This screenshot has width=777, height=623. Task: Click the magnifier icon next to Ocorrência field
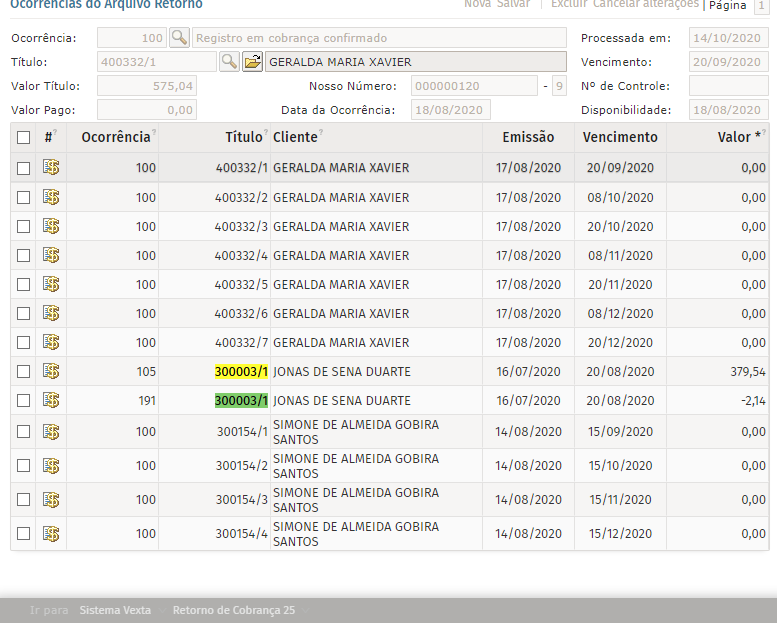point(179,38)
